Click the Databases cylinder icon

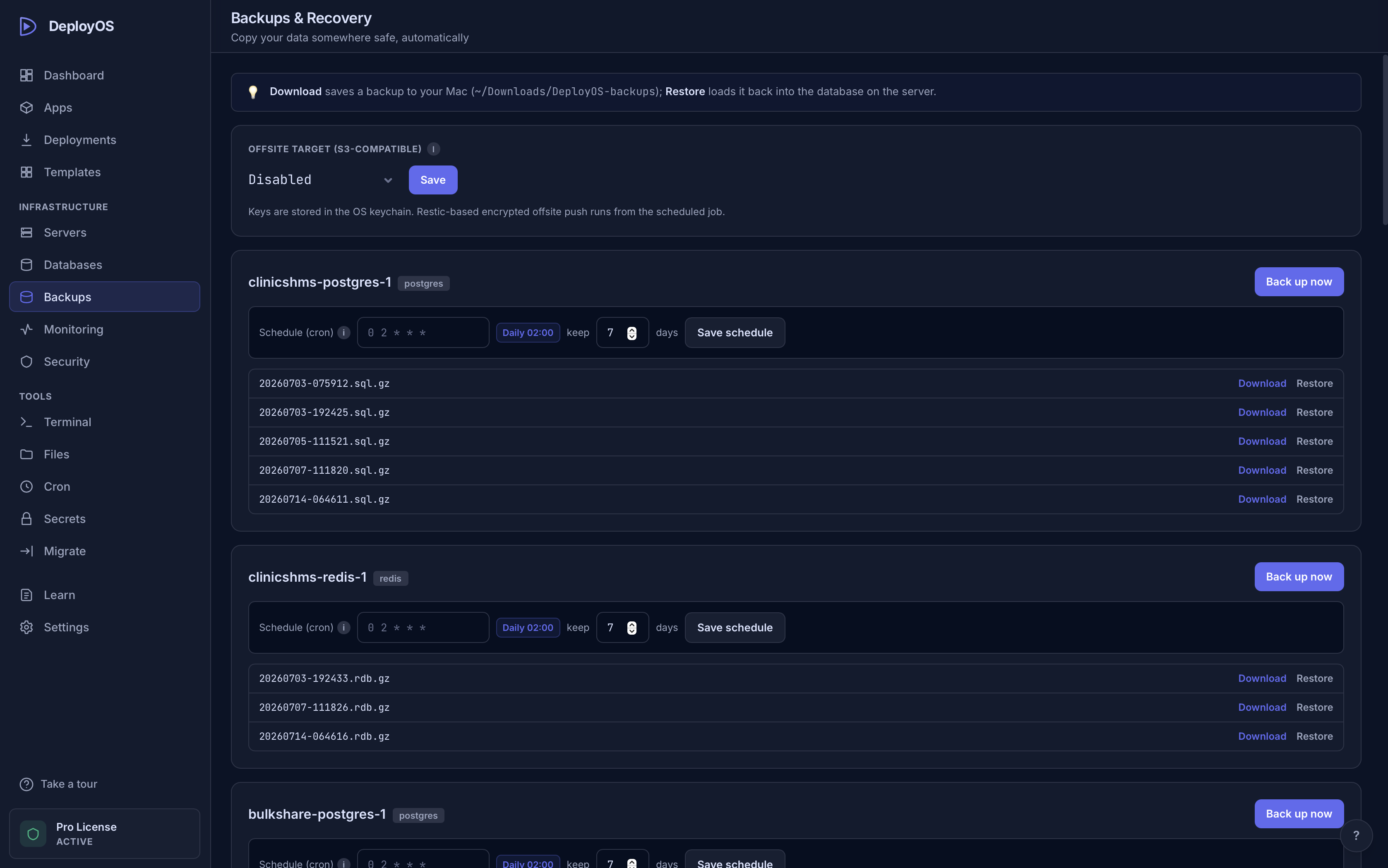pos(26,265)
